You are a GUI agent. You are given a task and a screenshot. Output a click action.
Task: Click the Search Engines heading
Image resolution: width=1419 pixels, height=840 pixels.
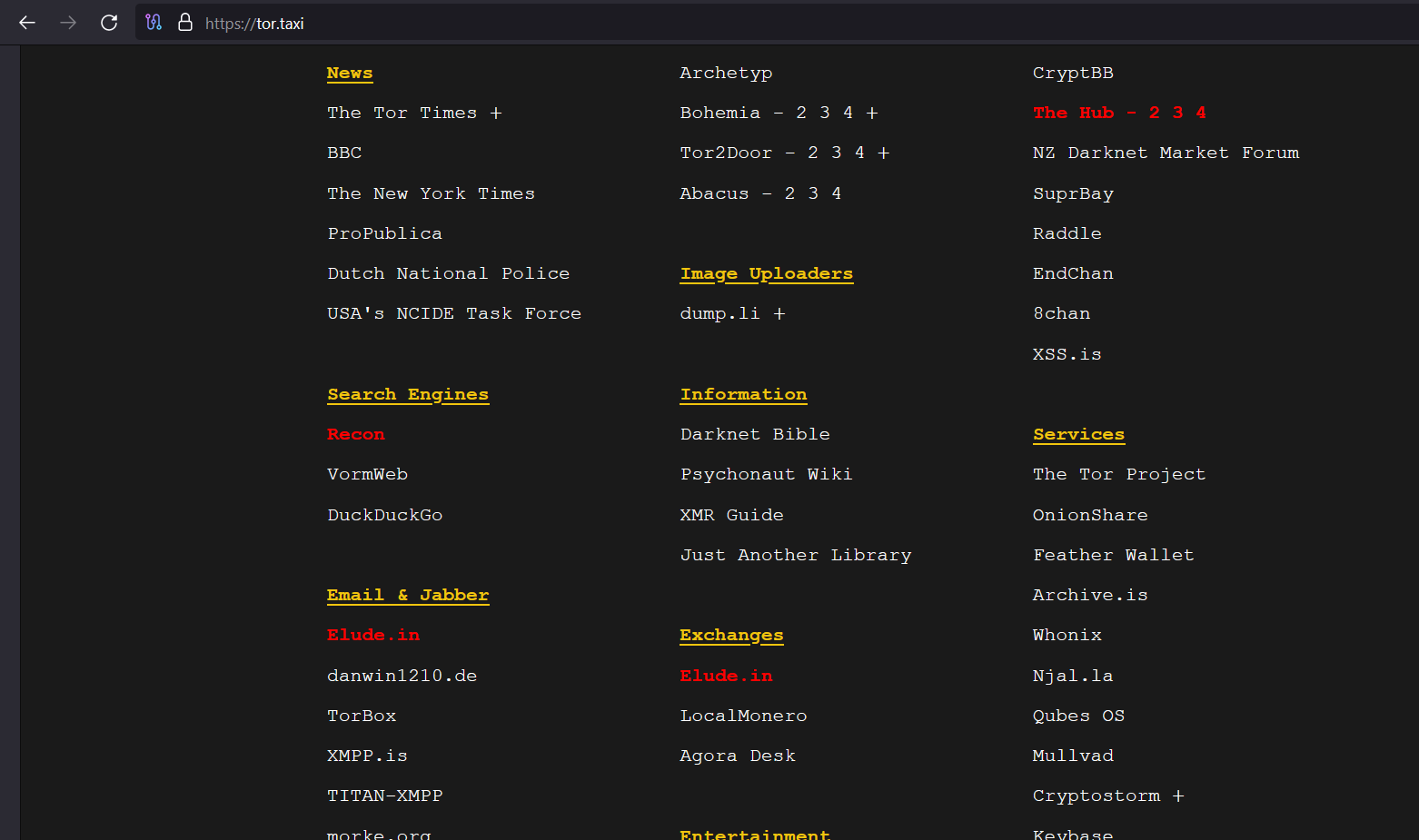click(408, 394)
